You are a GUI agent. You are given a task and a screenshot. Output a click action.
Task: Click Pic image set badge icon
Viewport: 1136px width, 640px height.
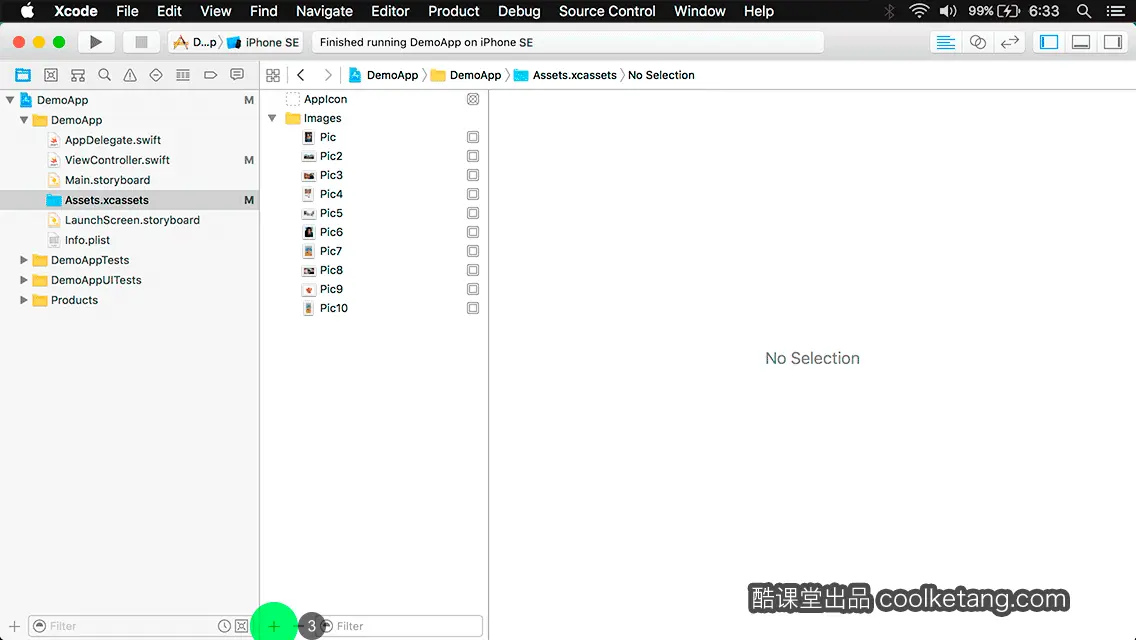(x=473, y=137)
